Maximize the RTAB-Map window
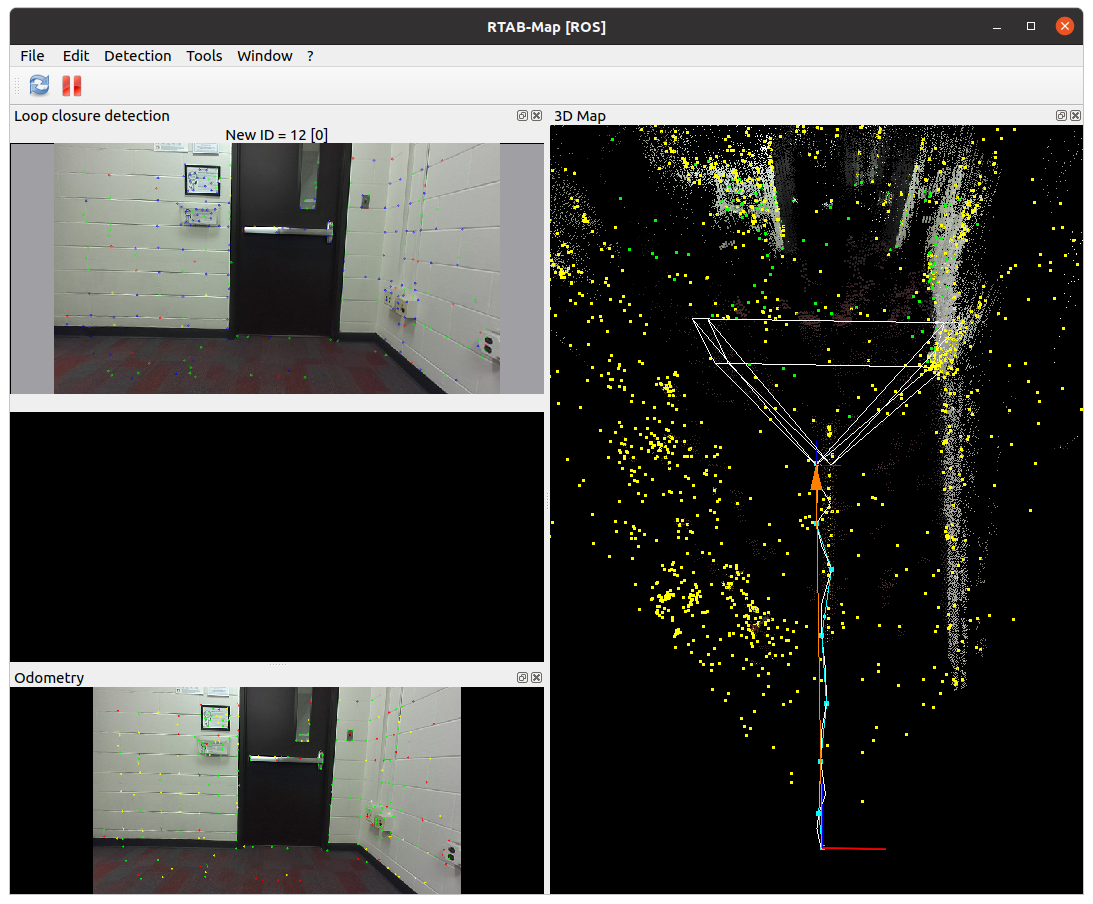 [1031, 26]
